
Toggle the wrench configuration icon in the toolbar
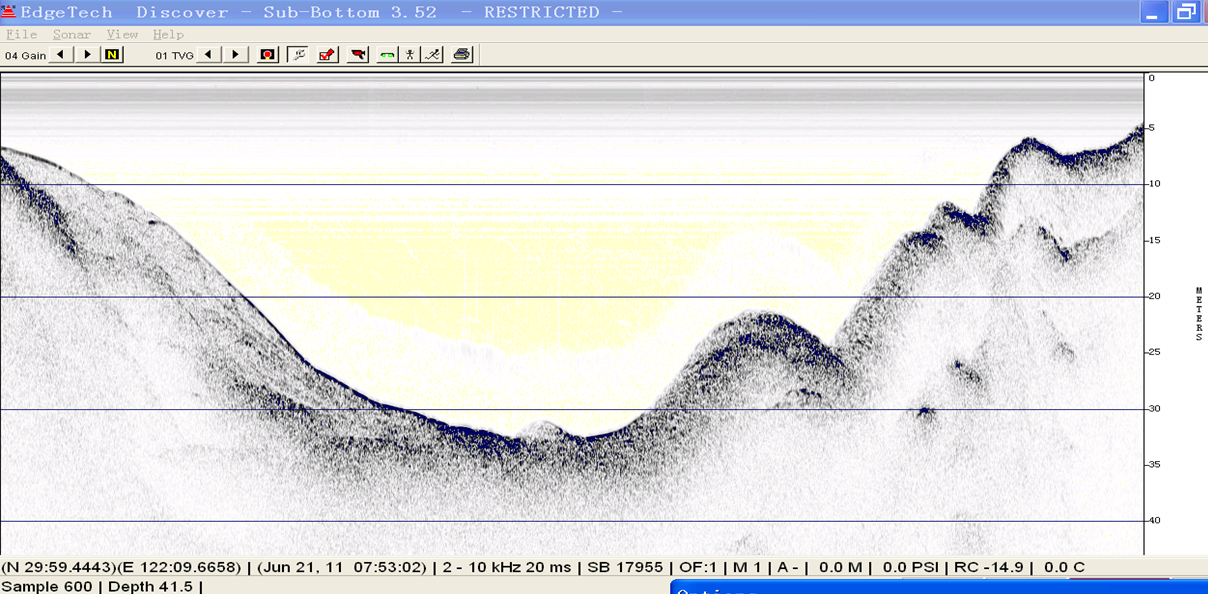(297, 54)
